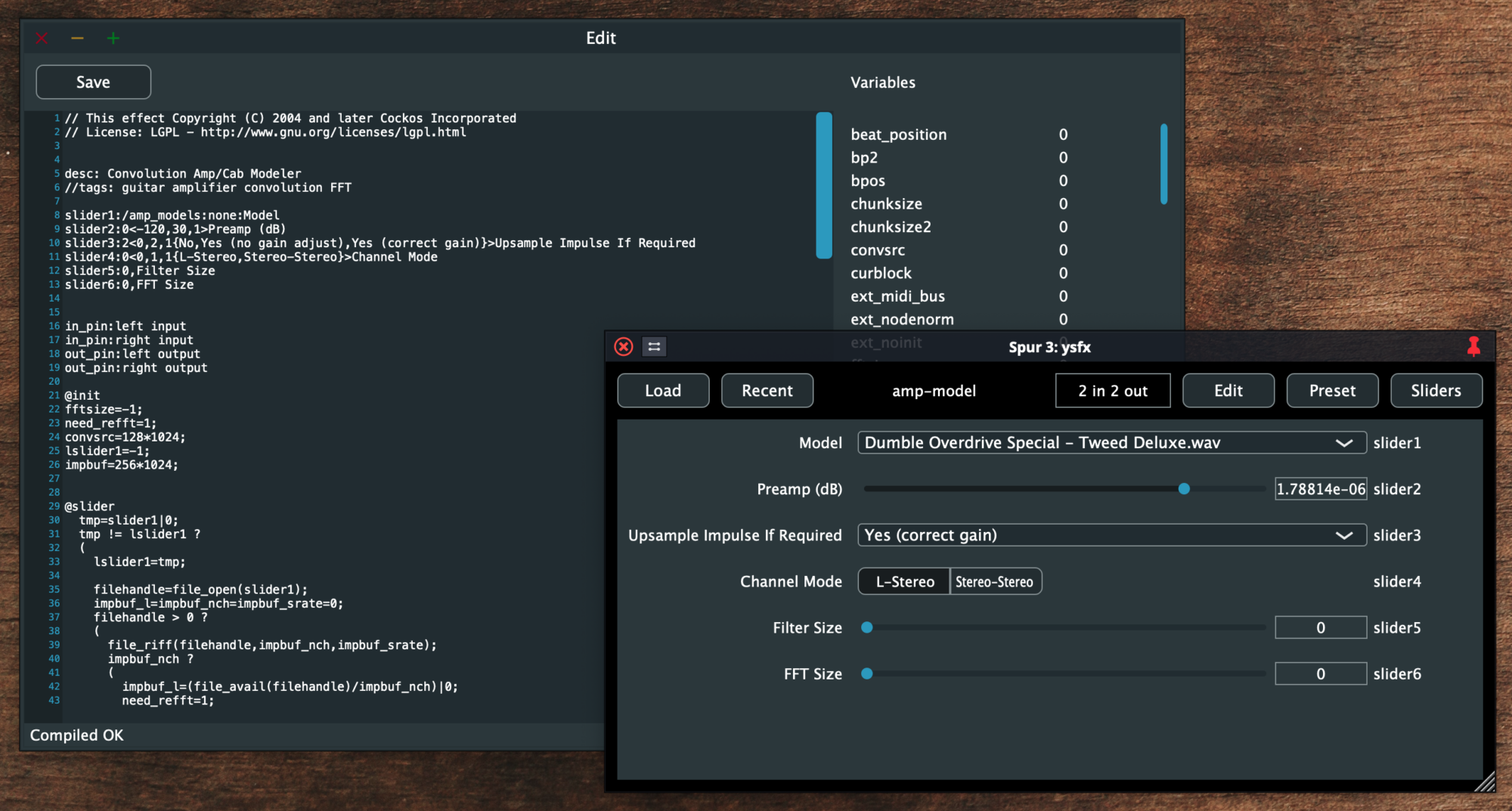Switch to the Sliders view

[1436, 391]
